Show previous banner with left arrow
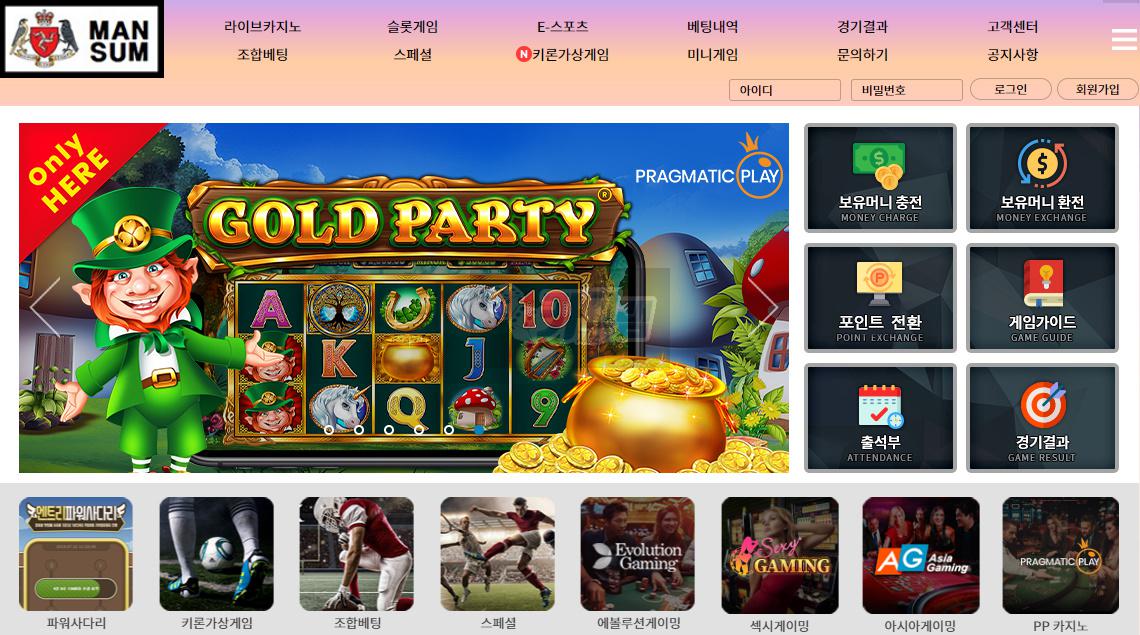The width and height of the screenshot is (1140, 635). 45,305
